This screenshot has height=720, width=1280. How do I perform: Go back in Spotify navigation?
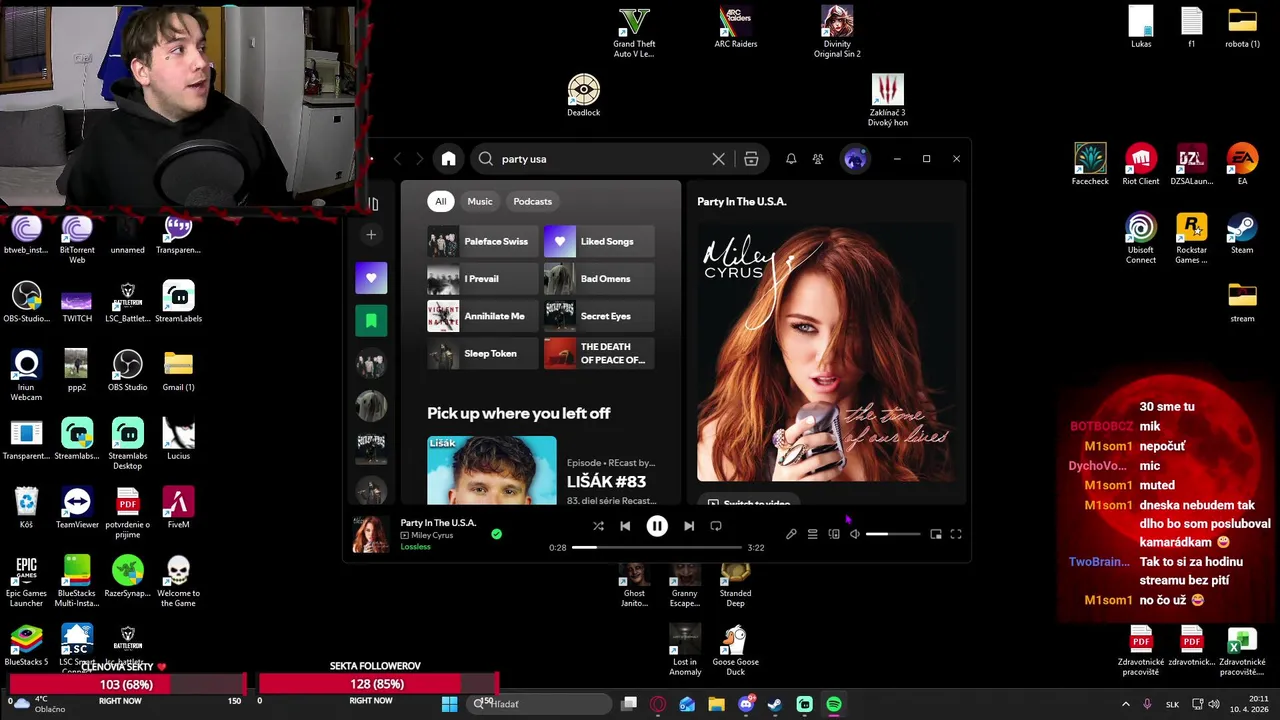397,159
